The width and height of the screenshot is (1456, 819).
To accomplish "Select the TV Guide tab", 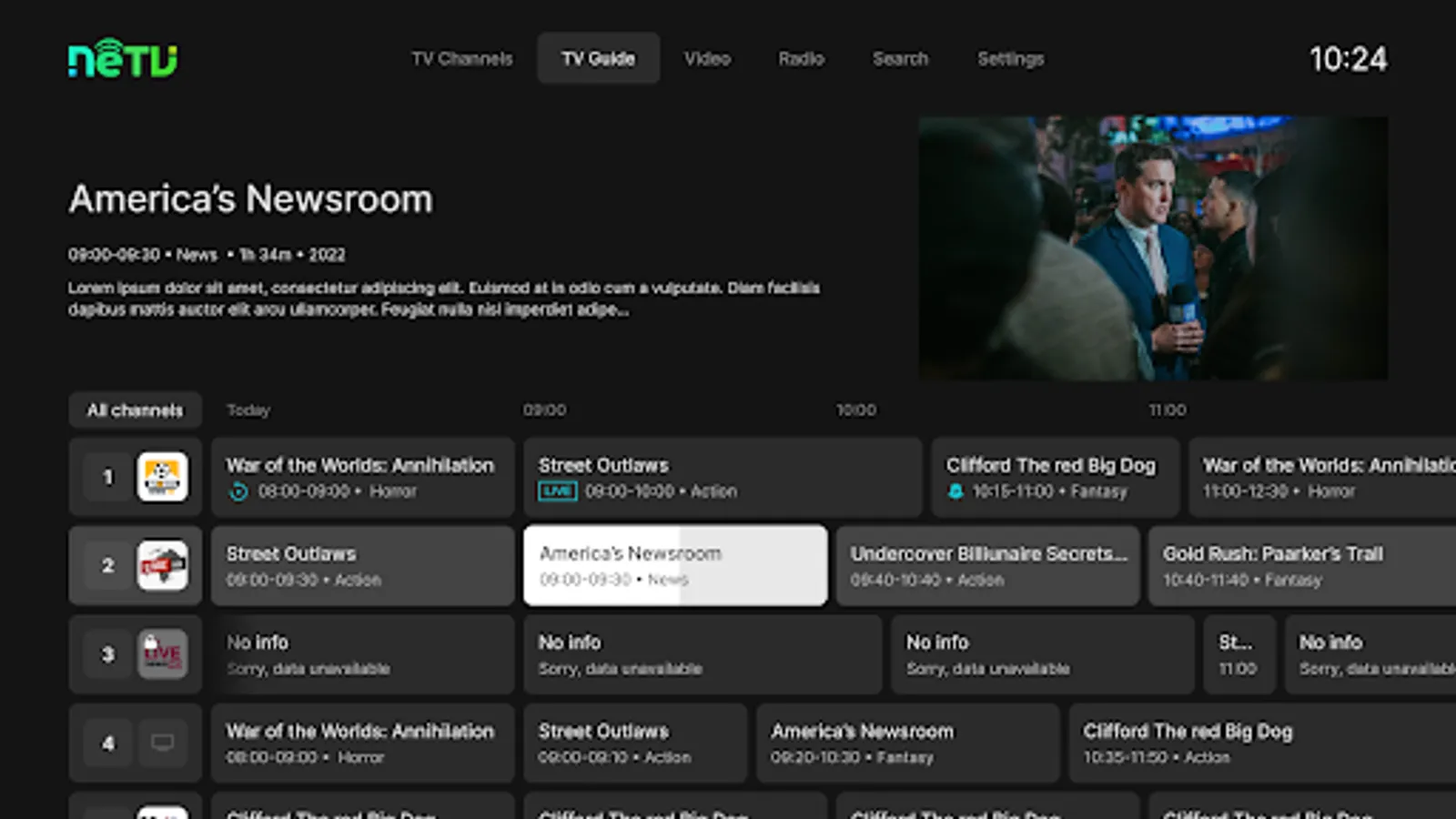I will tap(598, 58).
